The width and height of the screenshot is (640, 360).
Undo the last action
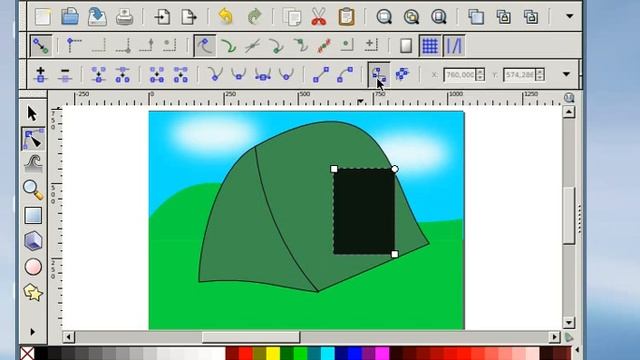[226, 17]
